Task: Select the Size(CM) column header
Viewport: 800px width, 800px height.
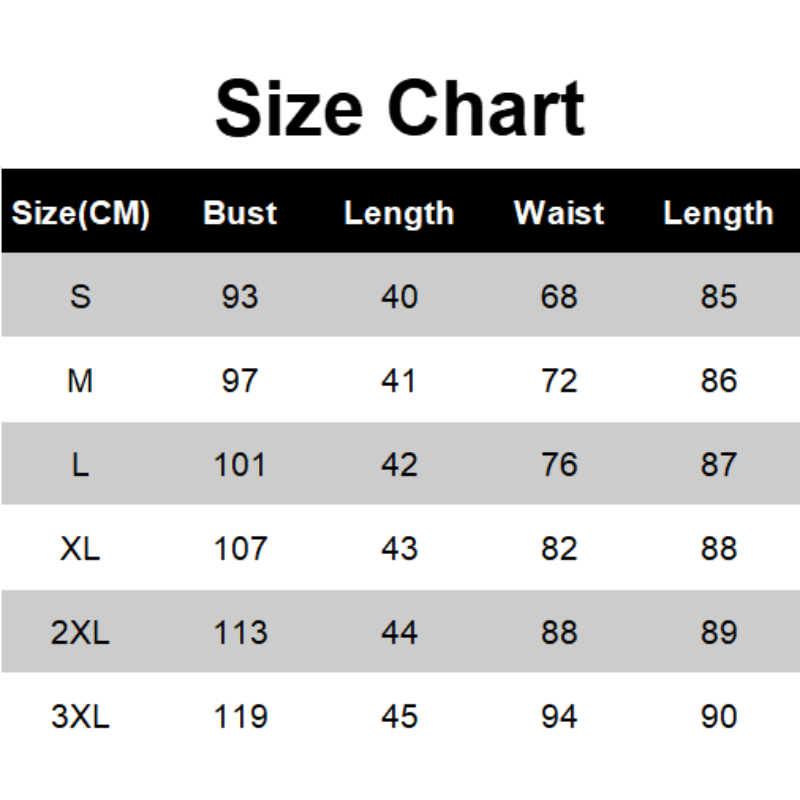Action: pos(80,213)
